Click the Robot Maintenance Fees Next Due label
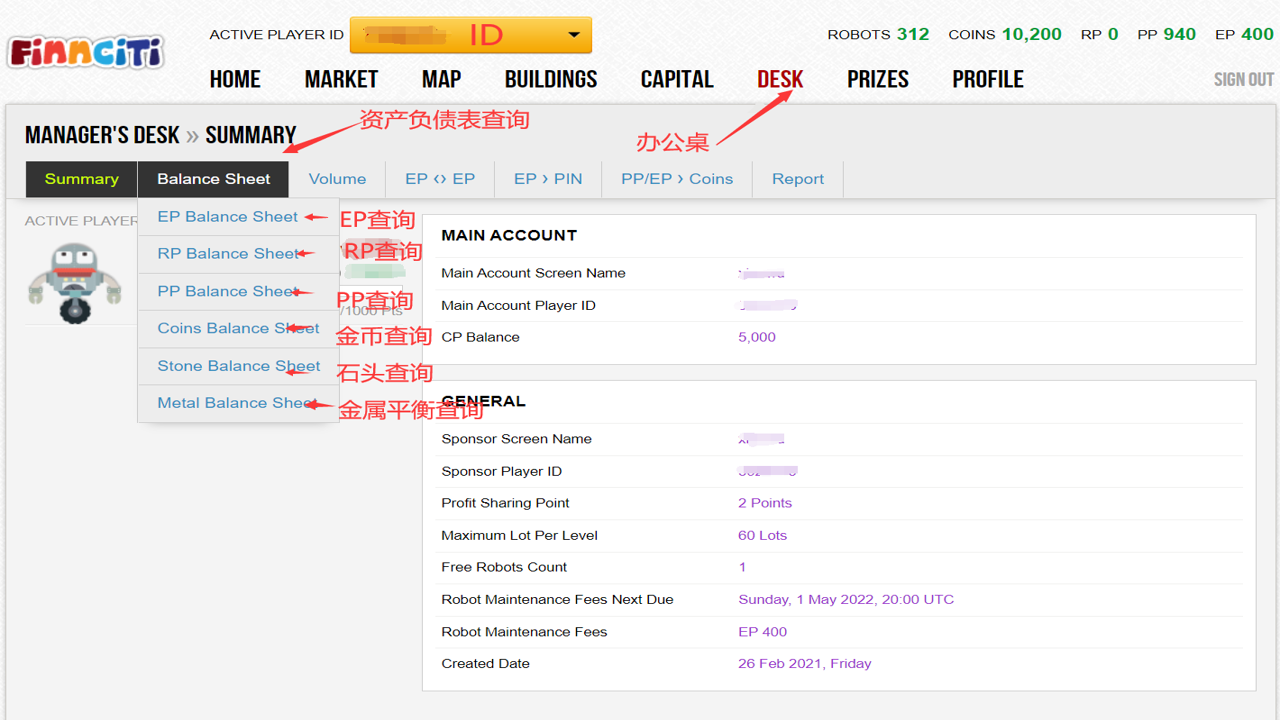 pos(557,600)
